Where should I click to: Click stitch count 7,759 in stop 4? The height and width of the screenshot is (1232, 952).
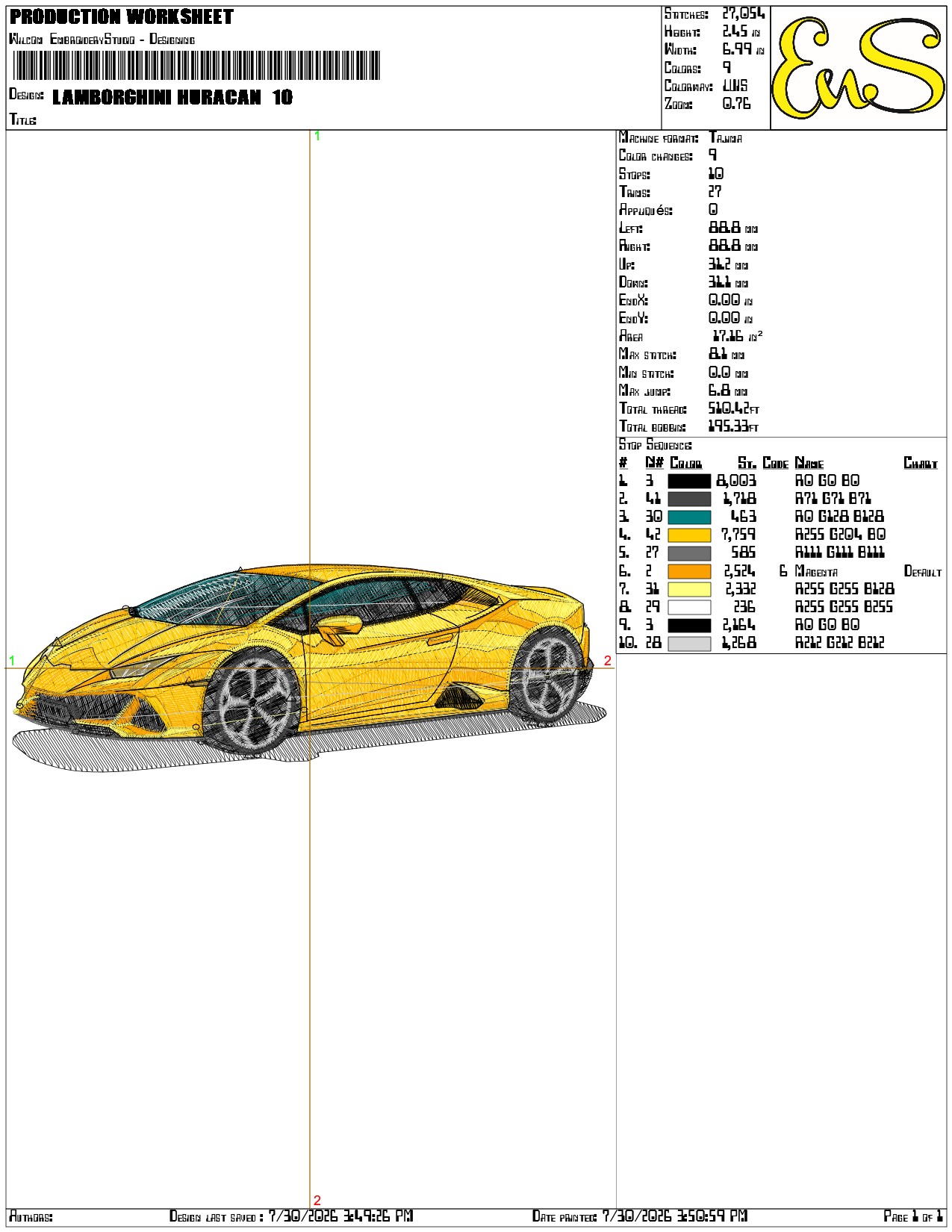pos(738,535)
